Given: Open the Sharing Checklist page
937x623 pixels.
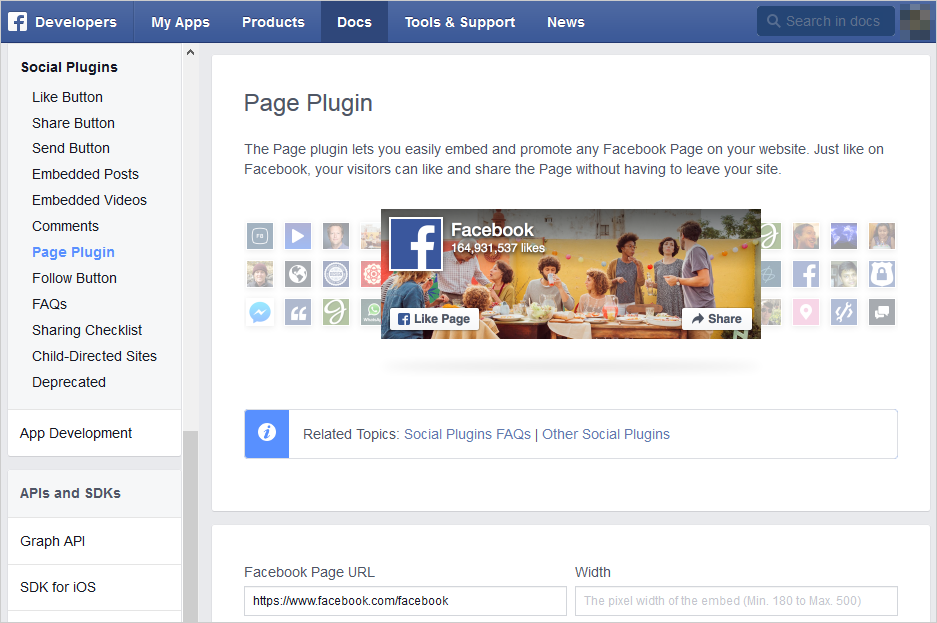Looking at the screenshot, I should click(87, 330).
